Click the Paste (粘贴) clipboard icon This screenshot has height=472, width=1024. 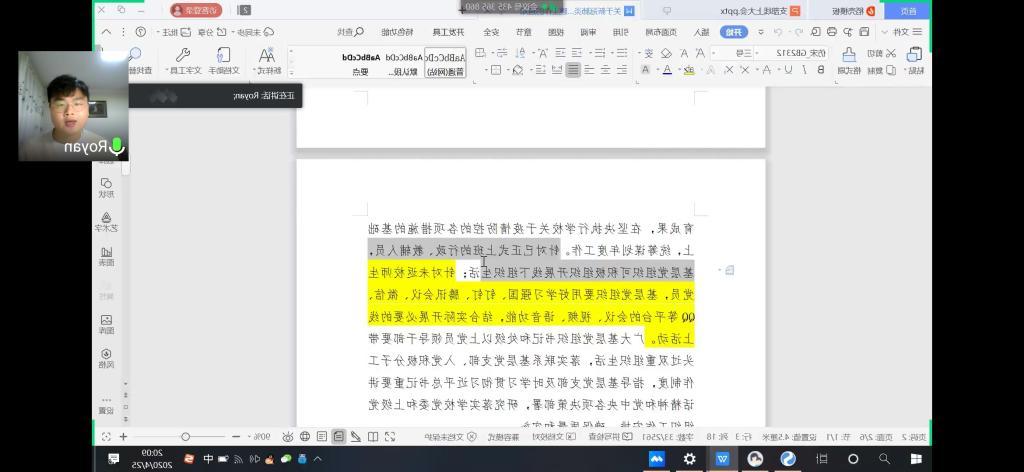914,54
